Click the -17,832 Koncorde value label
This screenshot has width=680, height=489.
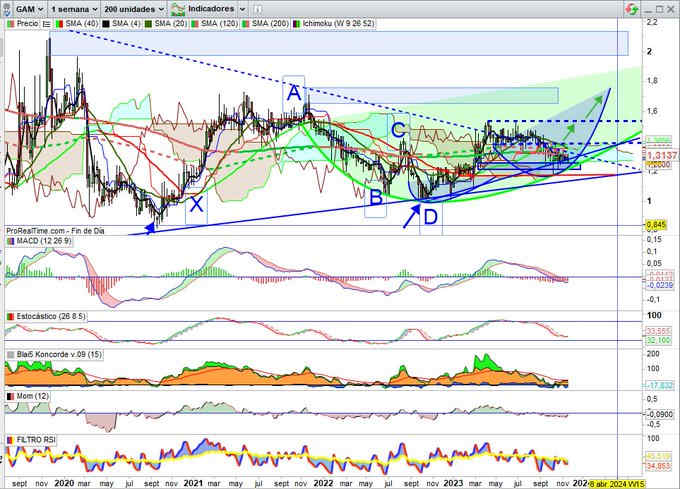659,385
